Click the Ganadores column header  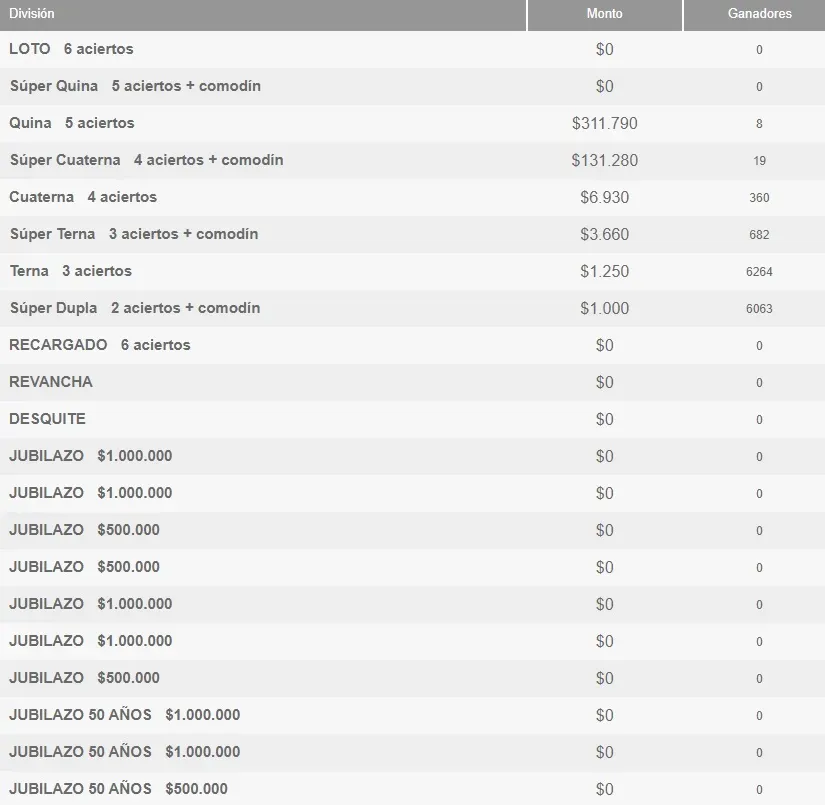point(757,14)
